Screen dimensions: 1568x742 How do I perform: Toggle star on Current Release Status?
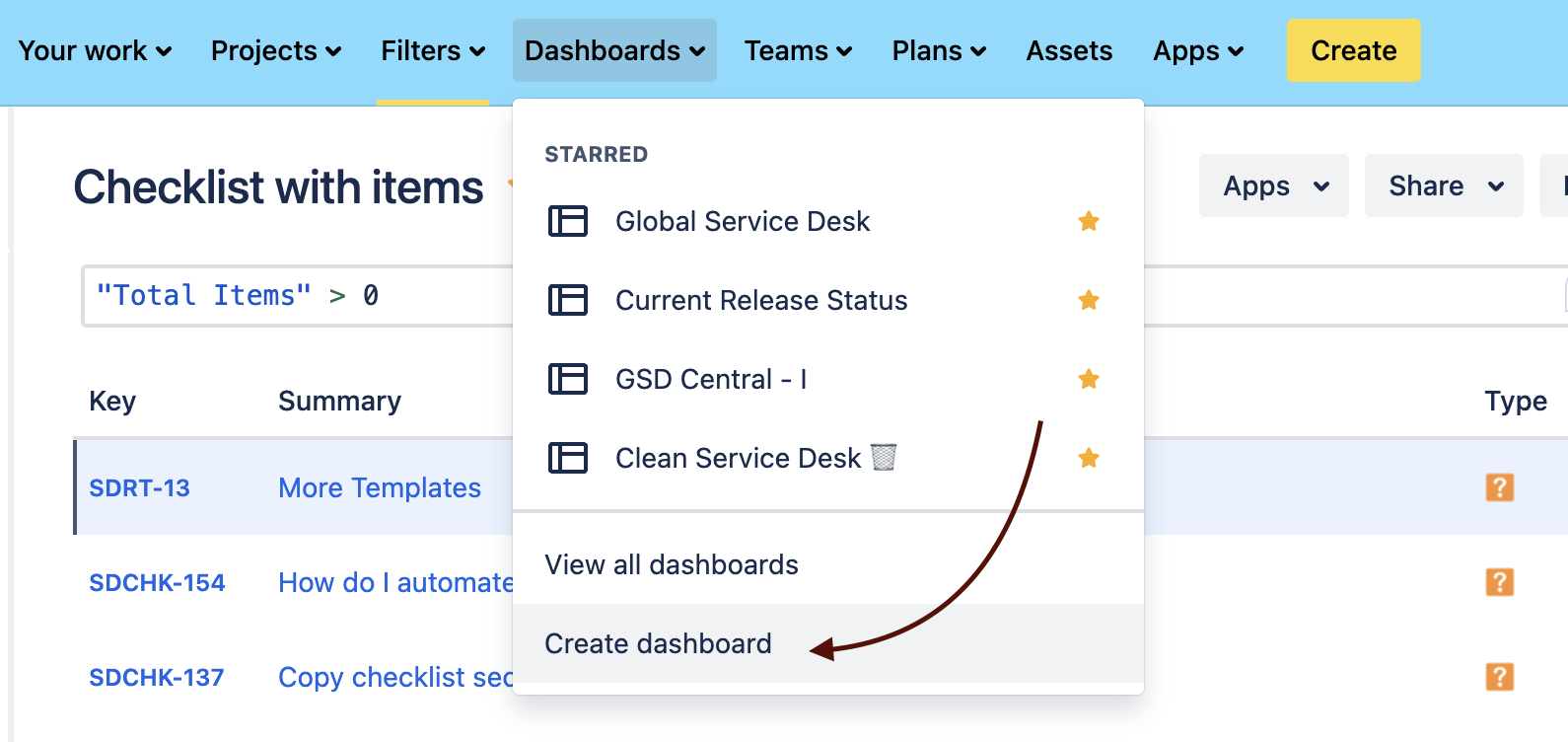click(x=1089, y=300)
